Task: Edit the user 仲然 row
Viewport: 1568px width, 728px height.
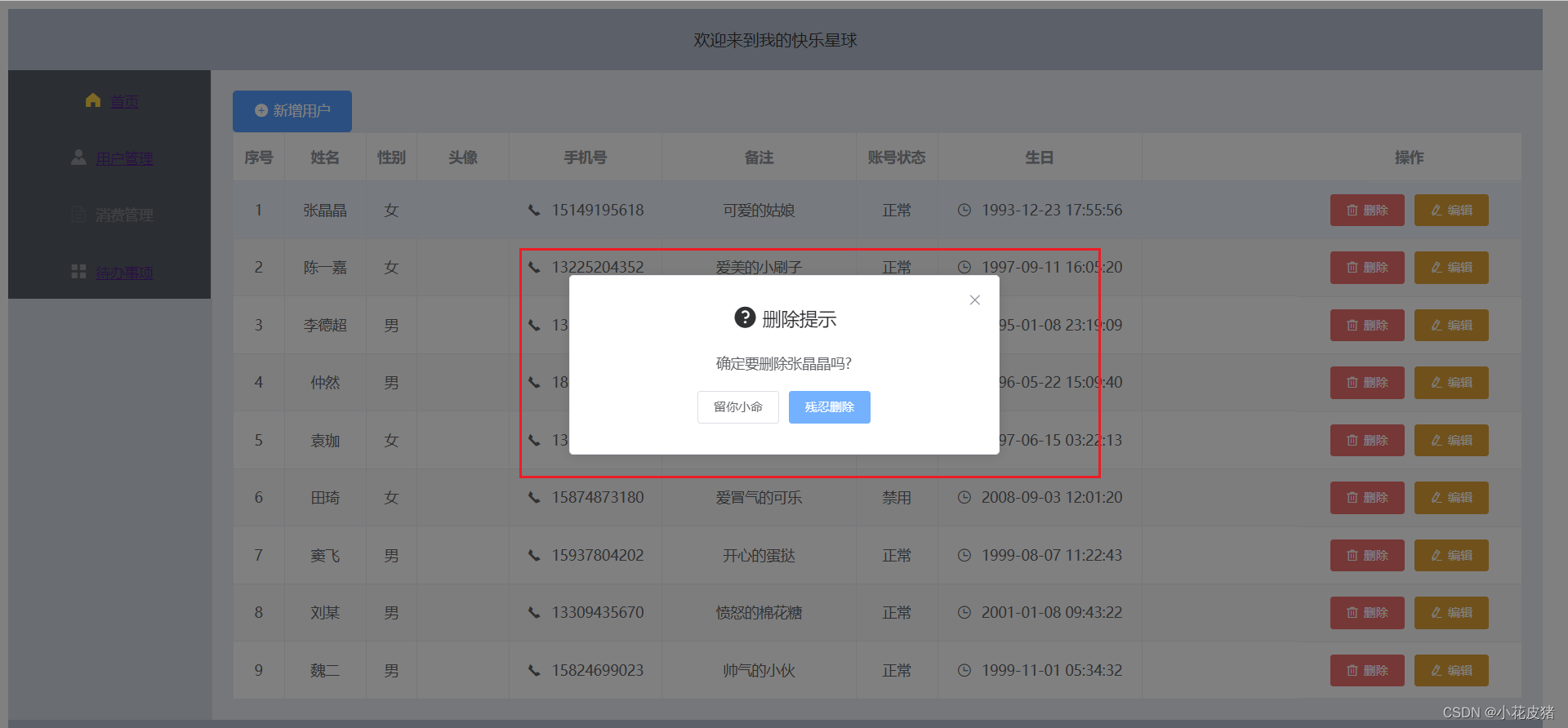Action: 1451,383
